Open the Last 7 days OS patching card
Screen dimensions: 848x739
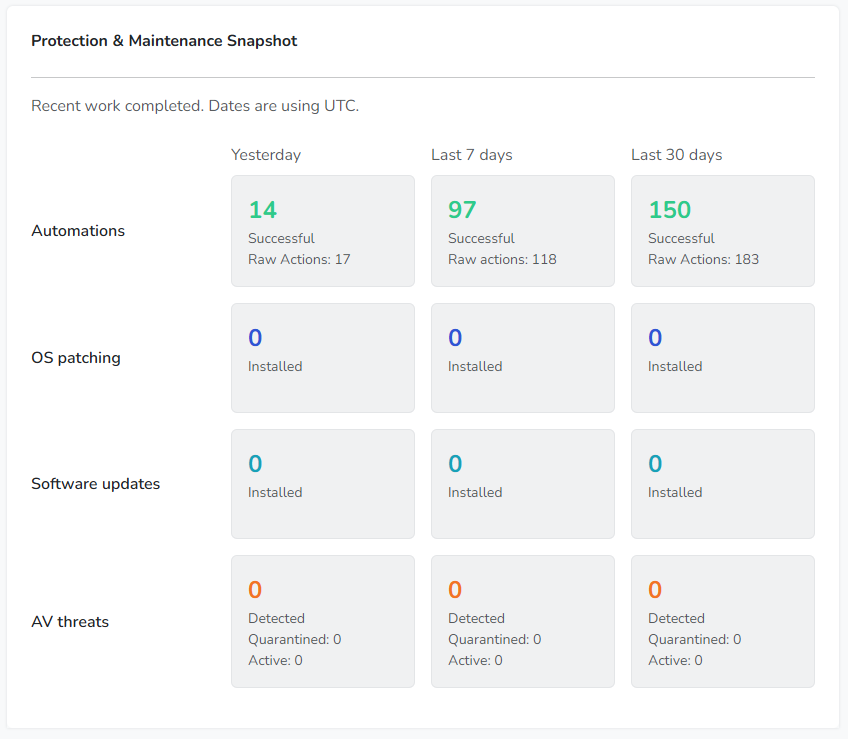[x=522, y=358]
